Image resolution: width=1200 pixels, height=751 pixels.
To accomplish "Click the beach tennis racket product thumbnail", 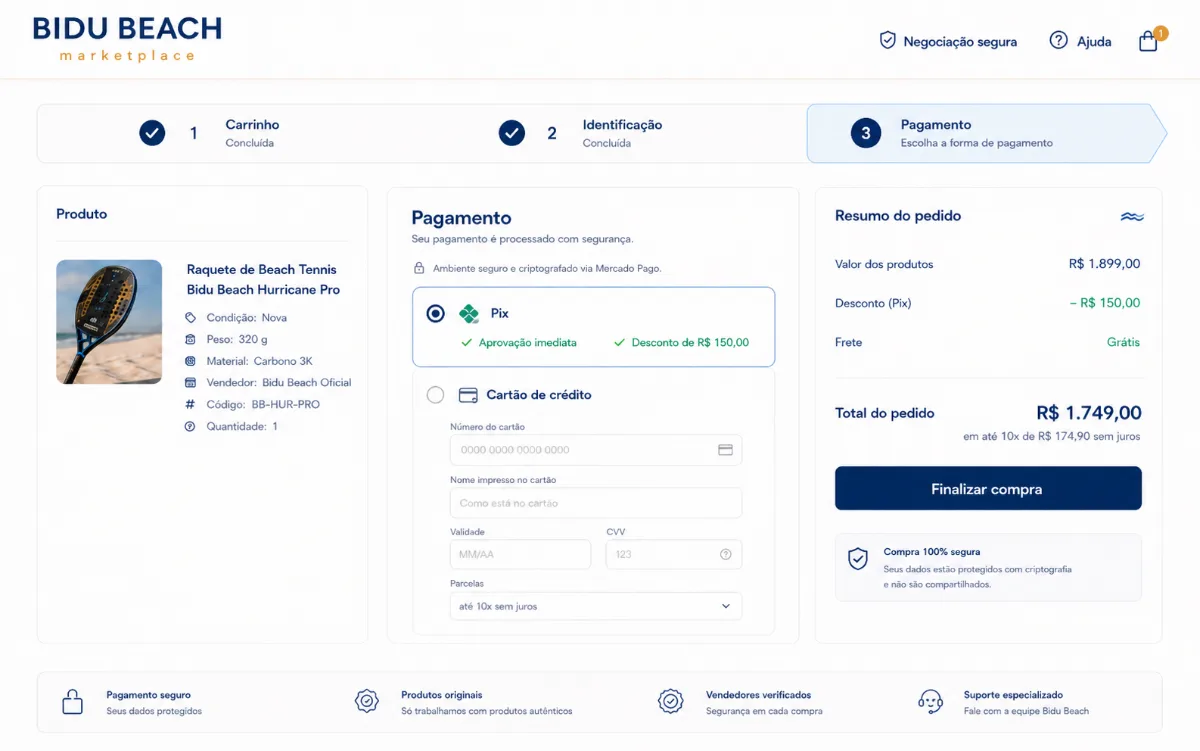I will (x=109, y=322).
